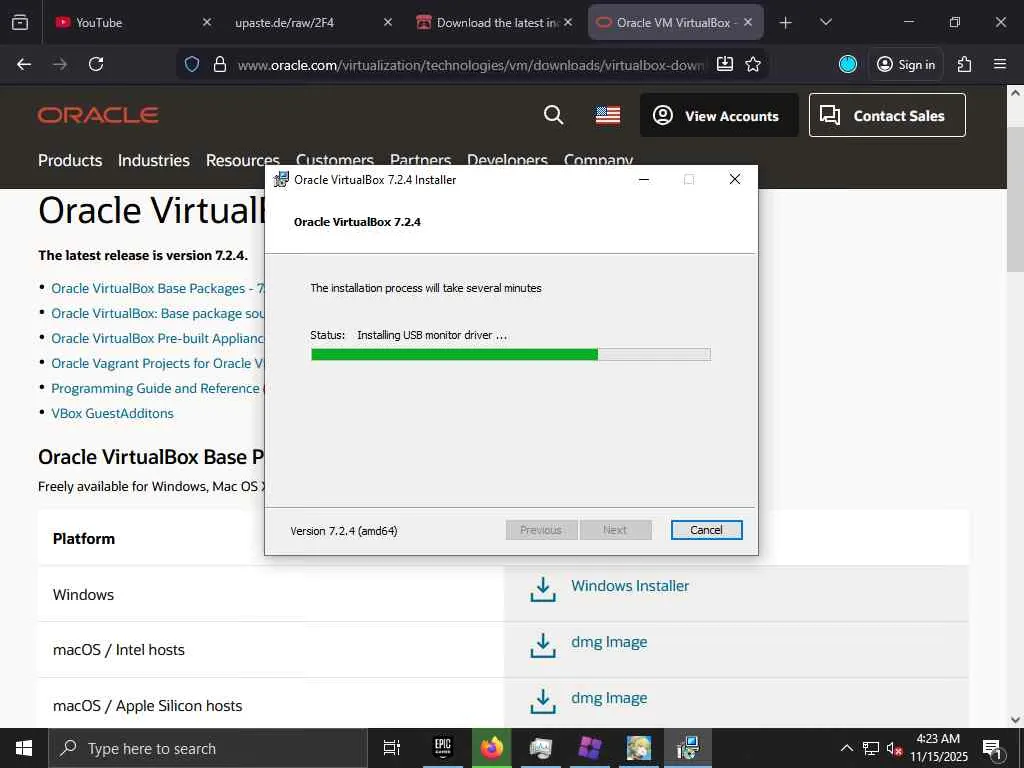Open Oracle VirtualBox Pre-built Appliances link

click(x=157, y=338)
